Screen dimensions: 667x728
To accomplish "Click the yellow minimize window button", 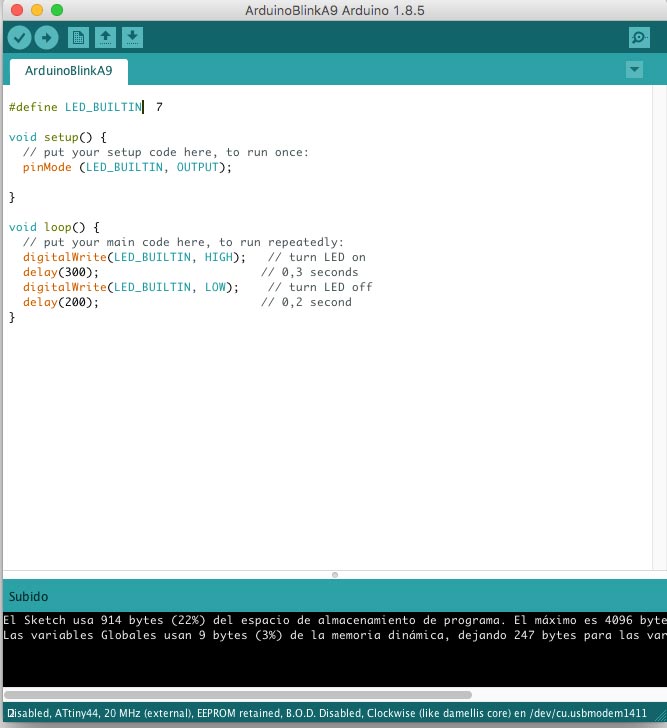I will pyautogui.click(x=37, y=10).
